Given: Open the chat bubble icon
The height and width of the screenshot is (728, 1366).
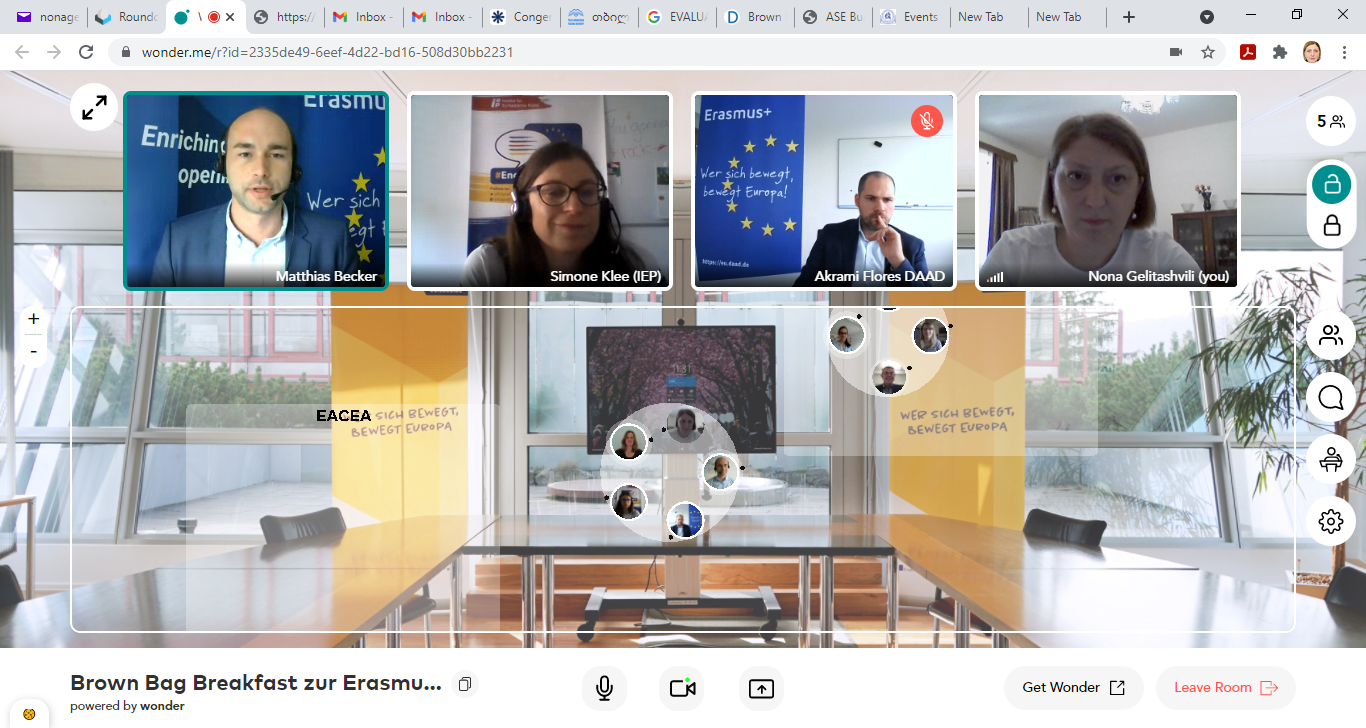Looking at the screenshot, I should [x=1330, y=398].
